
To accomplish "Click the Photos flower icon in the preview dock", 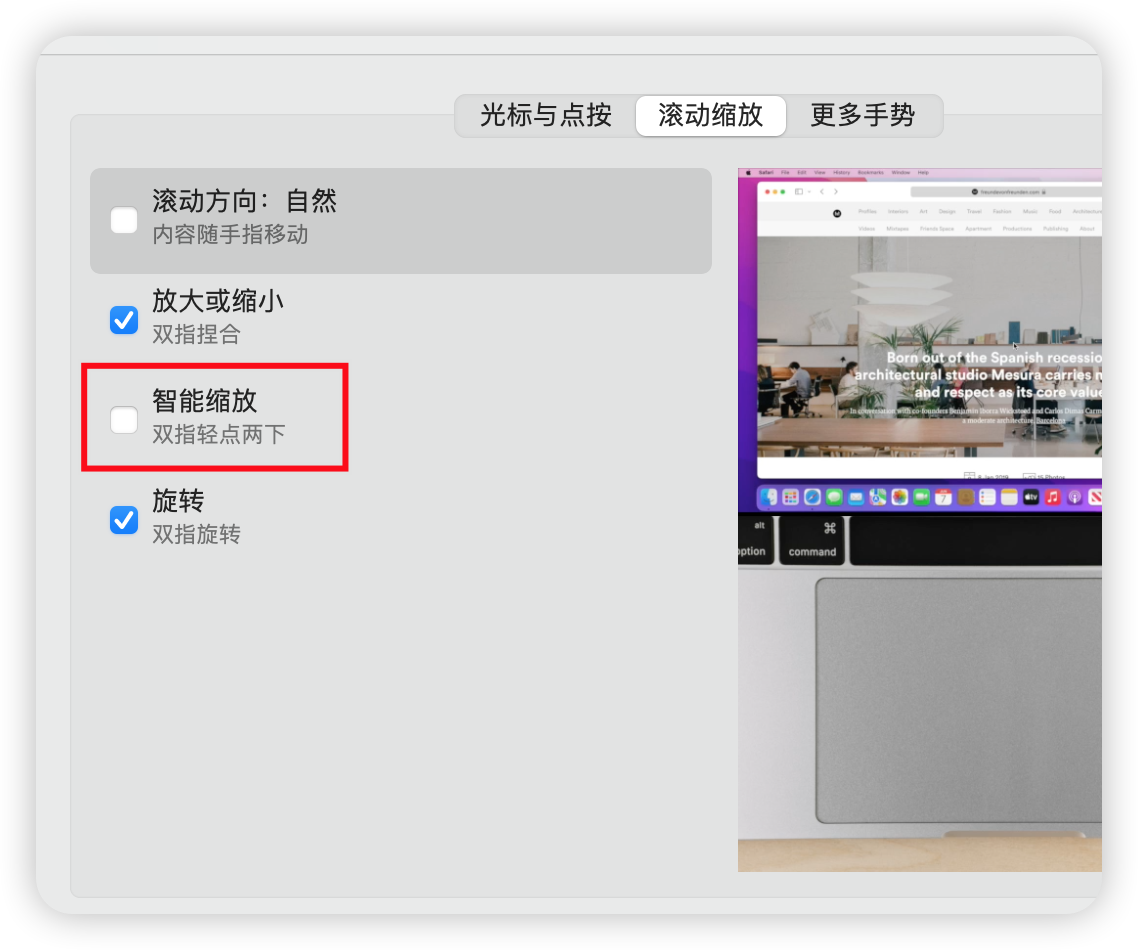I will 900,497.
